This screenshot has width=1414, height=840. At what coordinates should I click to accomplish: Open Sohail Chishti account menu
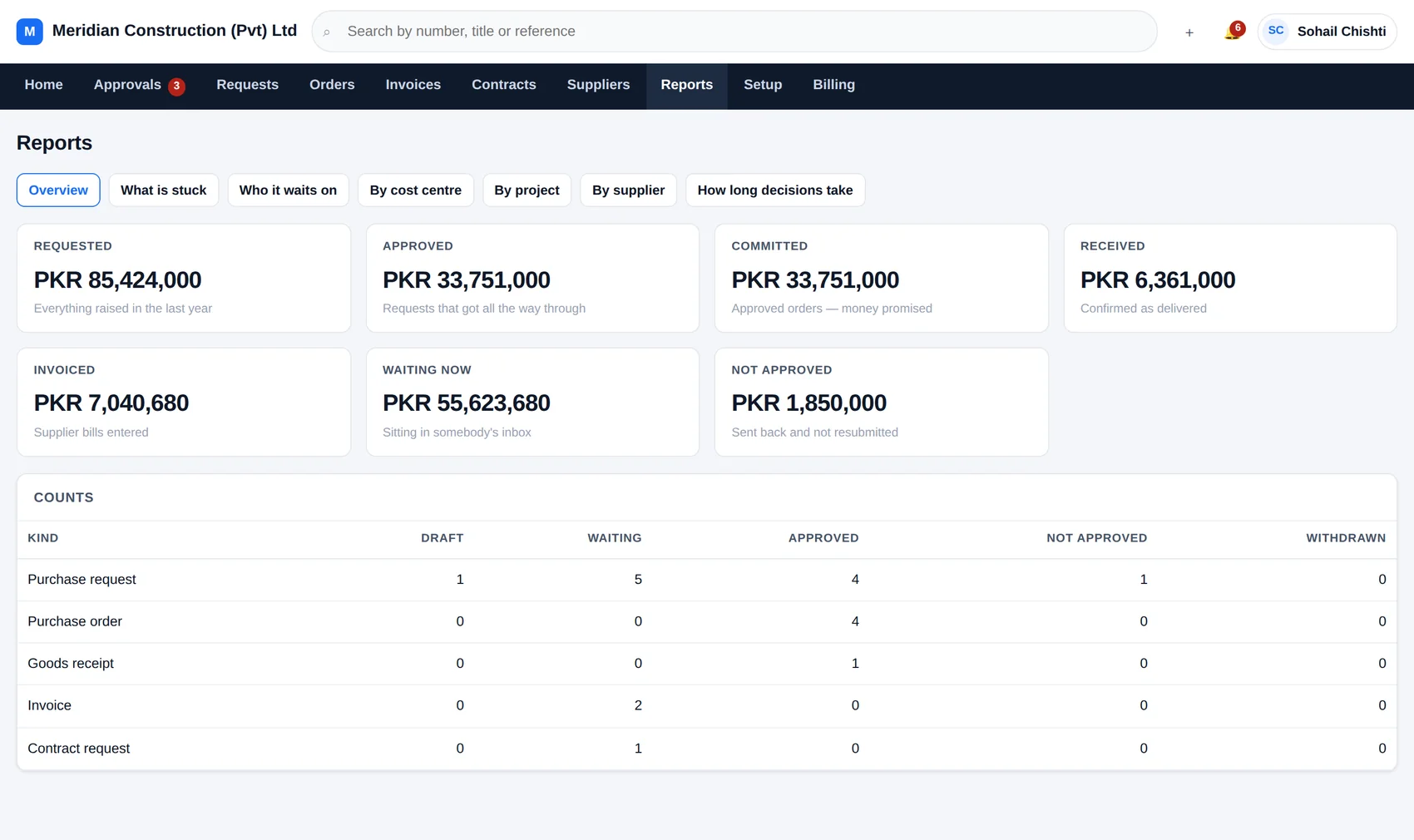click(1327, 32)
